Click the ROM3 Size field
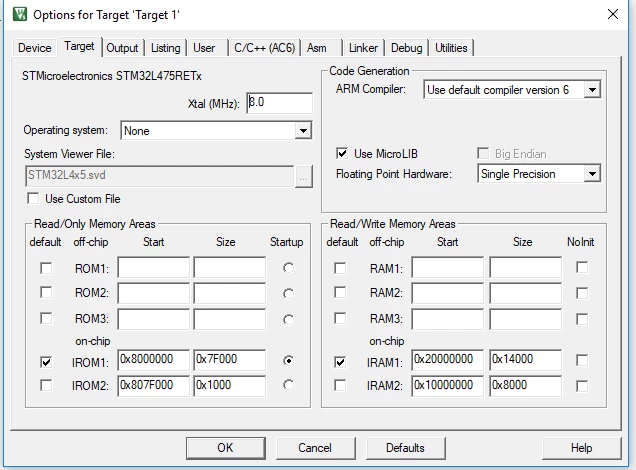636x470 pixels. click(x=230, y=319)
